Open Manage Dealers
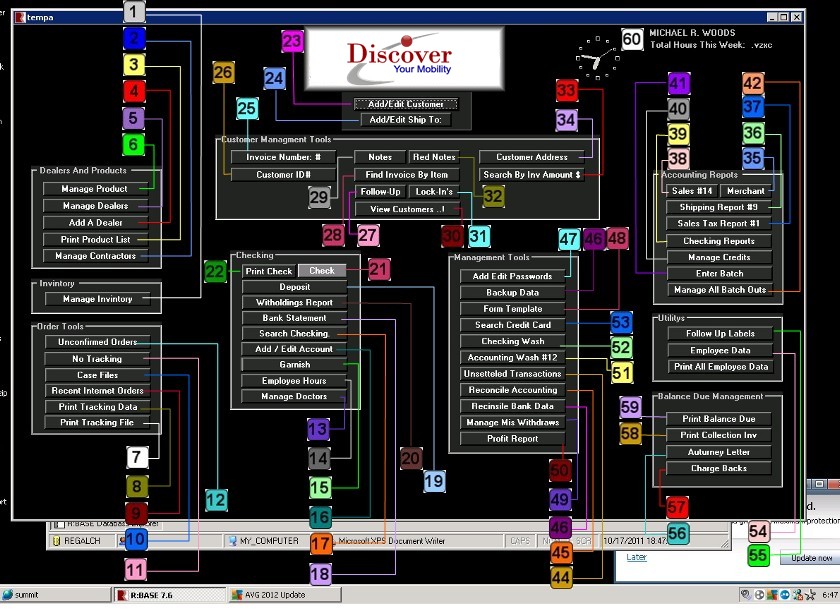 (95, 206)
